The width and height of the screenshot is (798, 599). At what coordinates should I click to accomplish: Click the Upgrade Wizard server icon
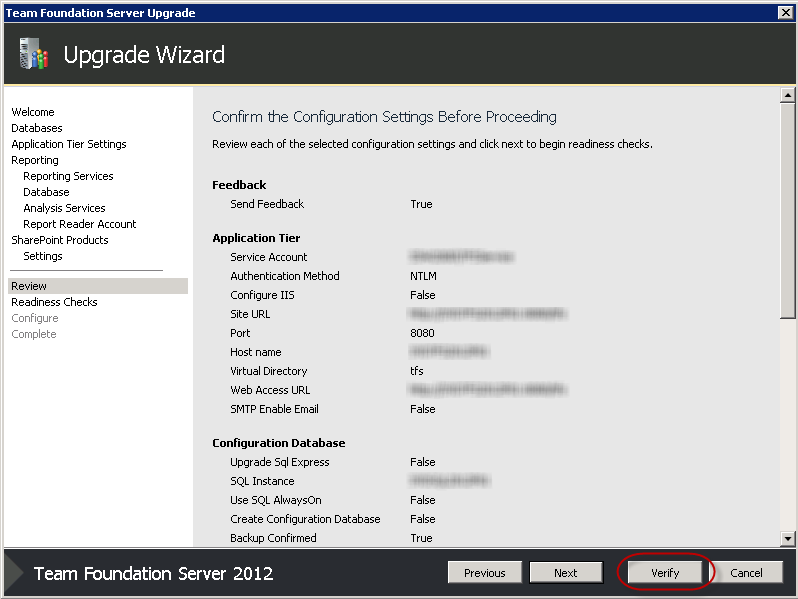pos(34,53)
